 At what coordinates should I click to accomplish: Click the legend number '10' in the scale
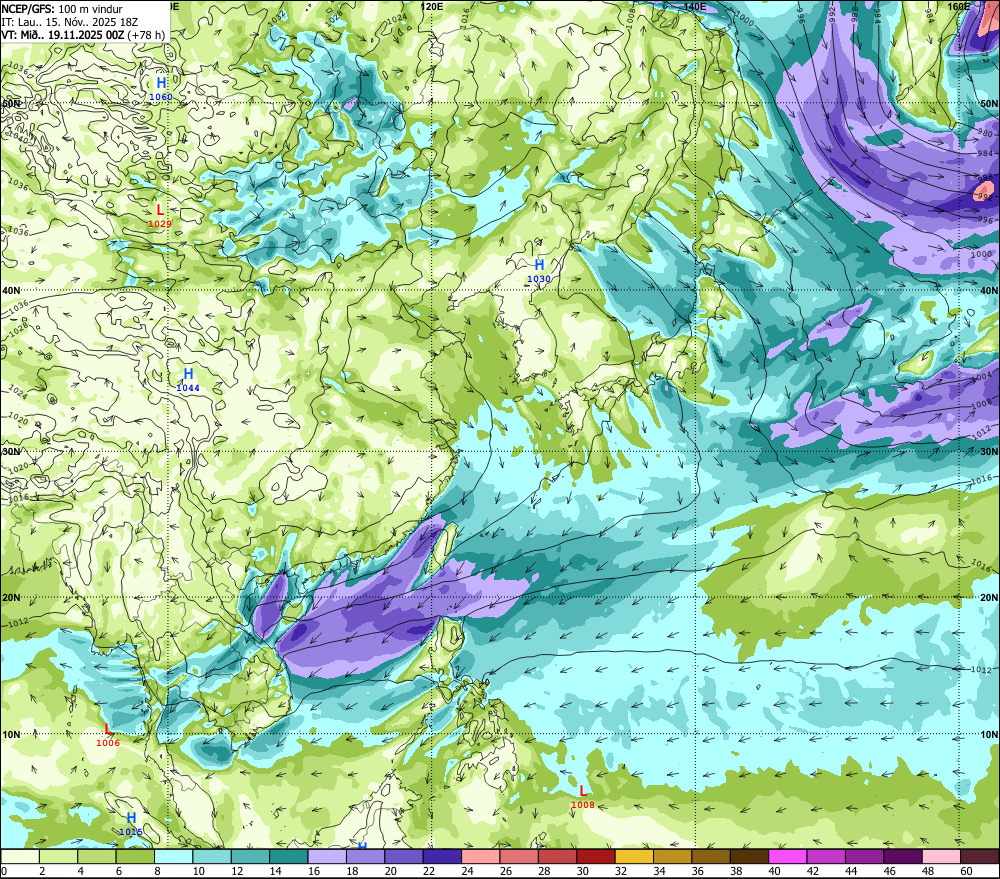(198, 871)
